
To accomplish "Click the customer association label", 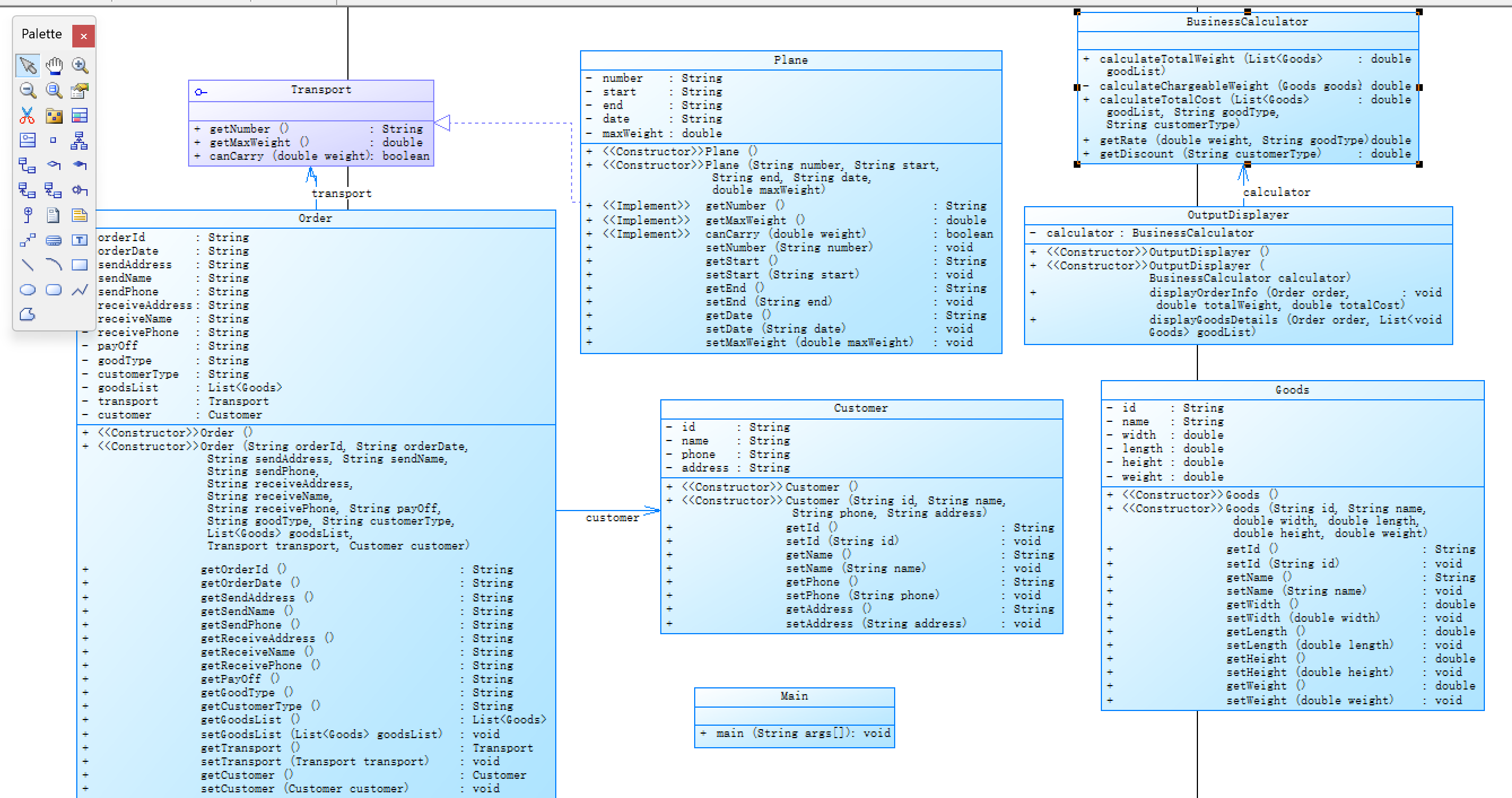I will (612, 518).
